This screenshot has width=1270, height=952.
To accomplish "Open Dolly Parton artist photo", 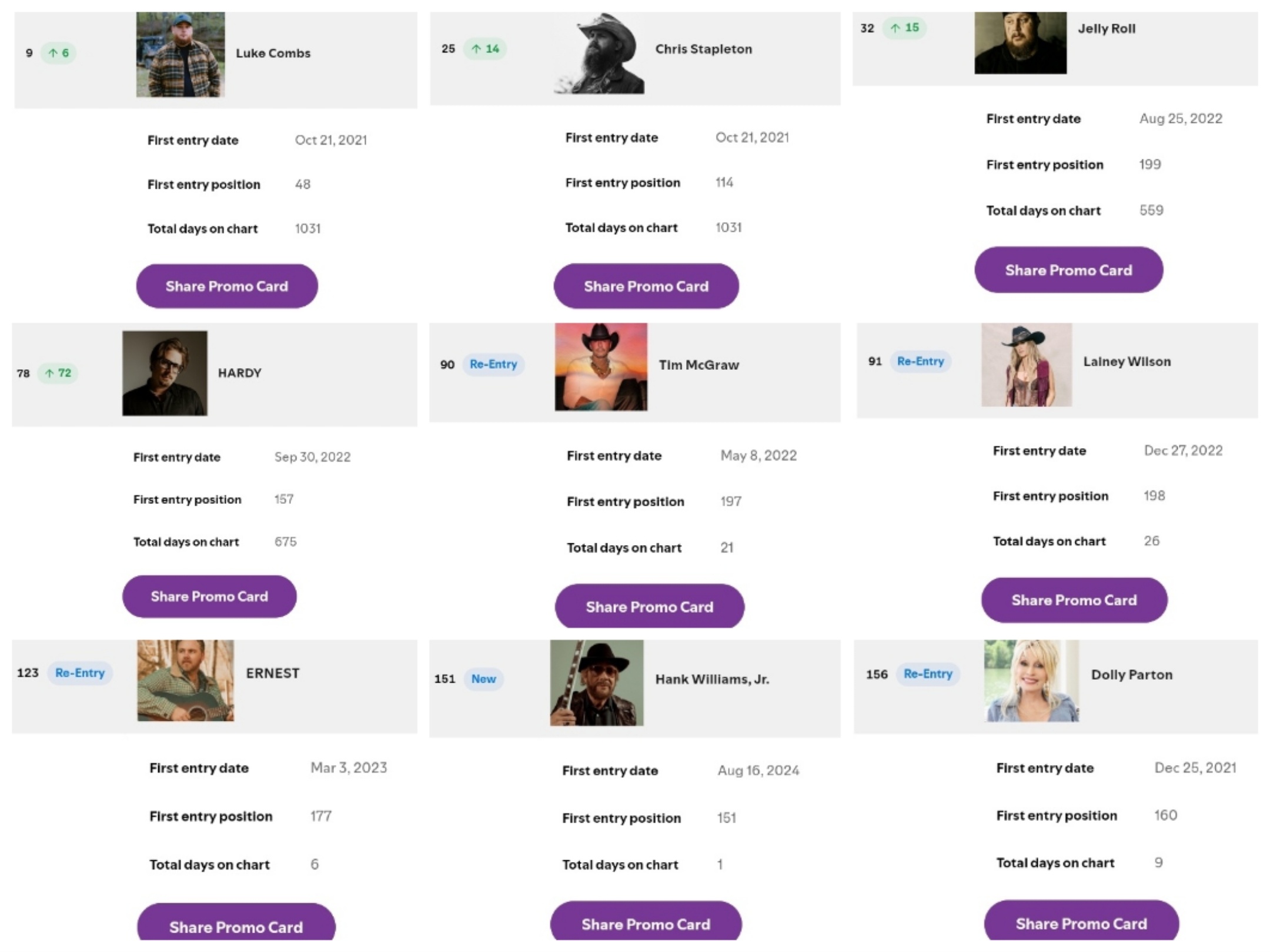I will pyautogui.click(x=1031, y=681).
